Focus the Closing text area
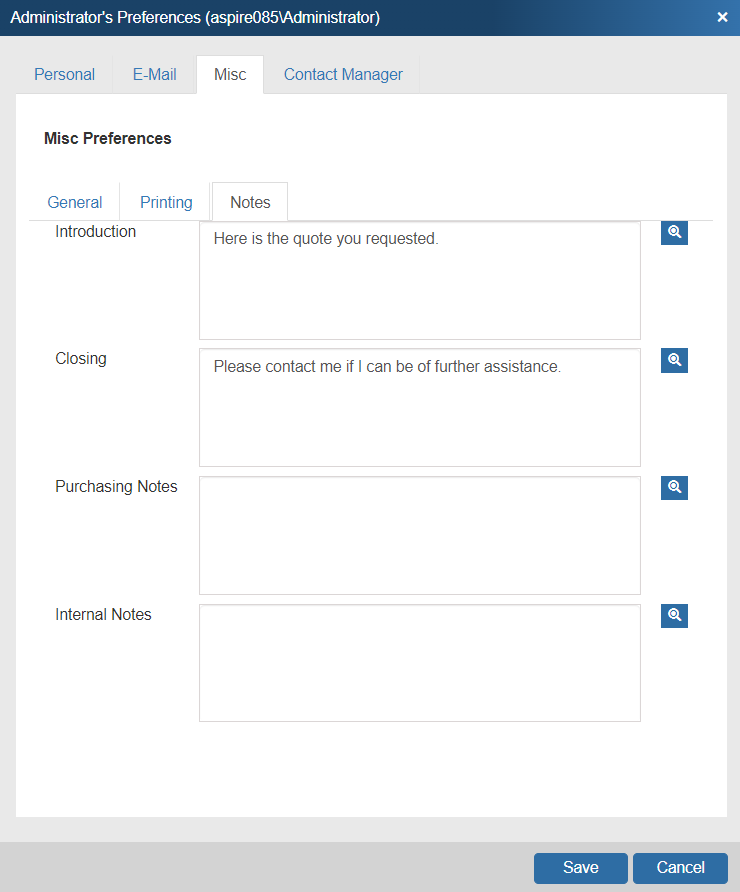This screenshot has height=892, width=740. tap(419, 407)
